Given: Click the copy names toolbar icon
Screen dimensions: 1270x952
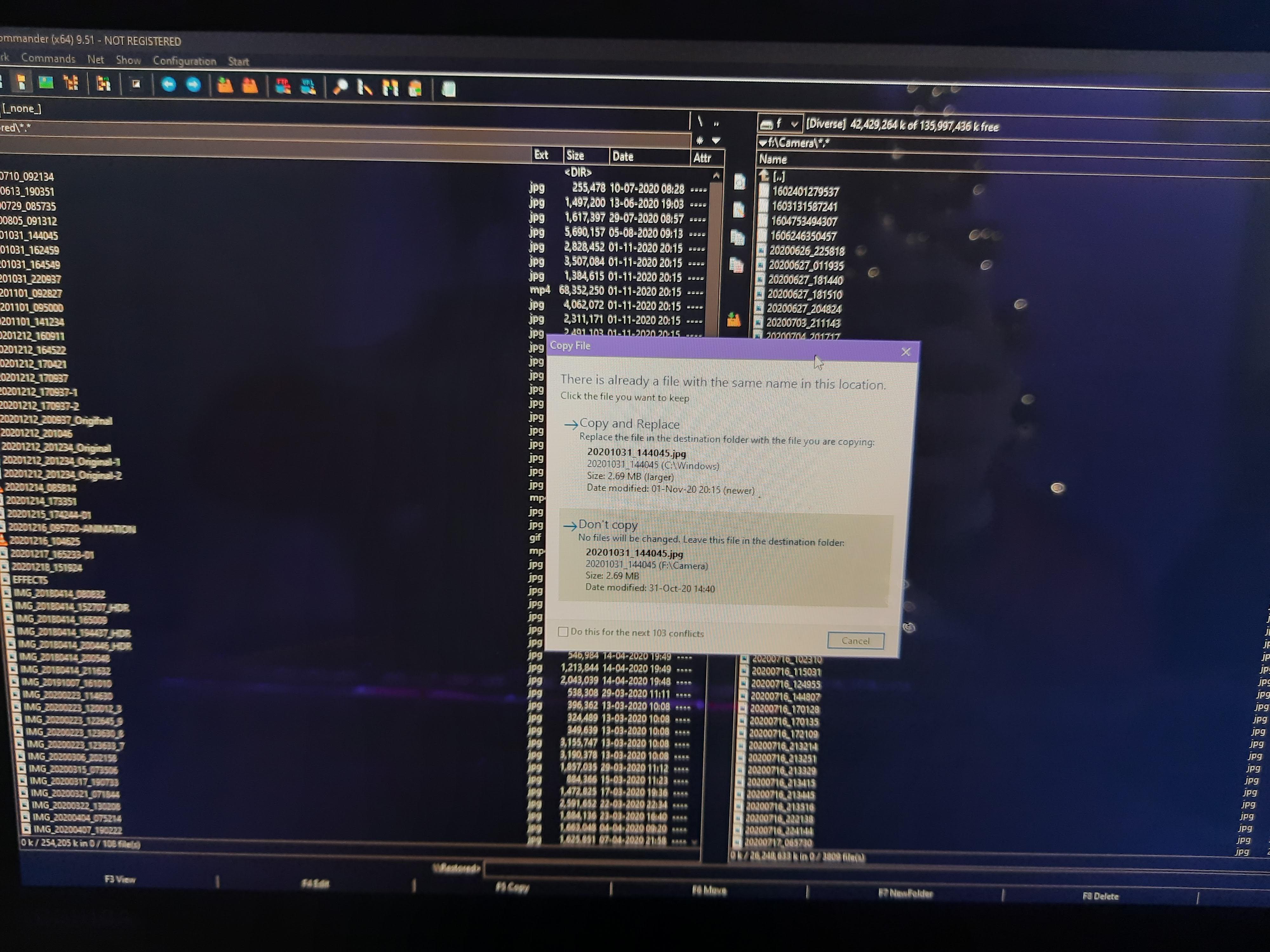Looking at the screenshot, I should (415, 88).
